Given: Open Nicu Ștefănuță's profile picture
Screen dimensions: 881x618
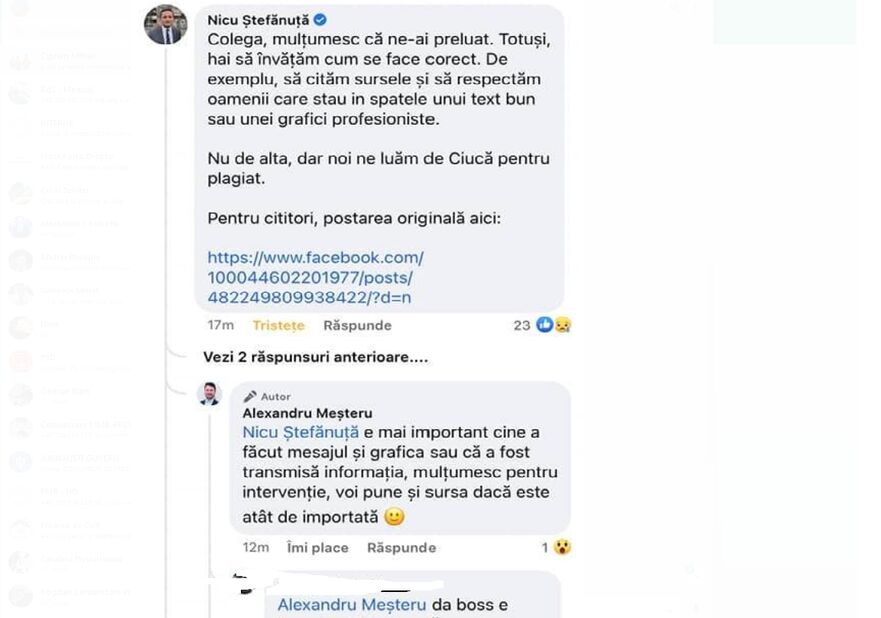Looking at the screenshot, I should 165,25.
